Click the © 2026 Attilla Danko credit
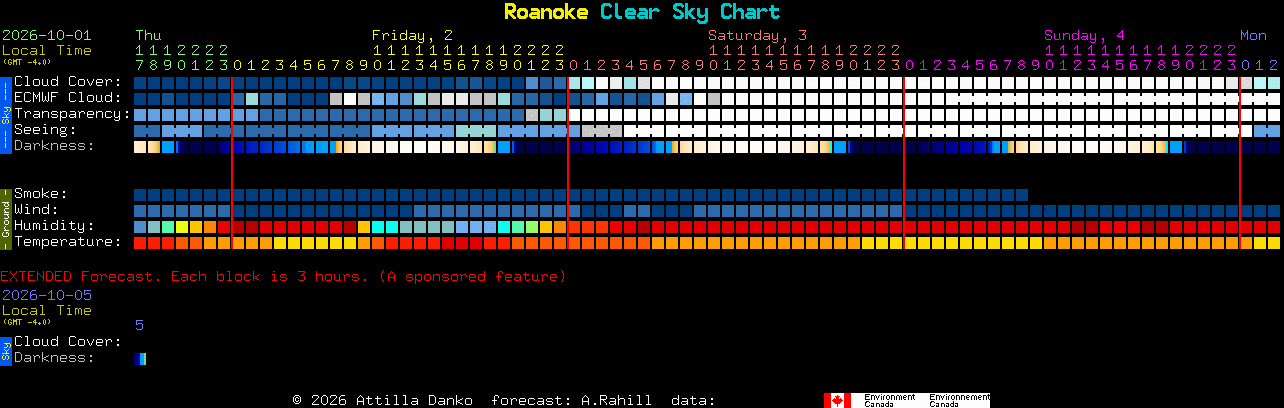The image size is (1284, 408). tap(382, 400)
